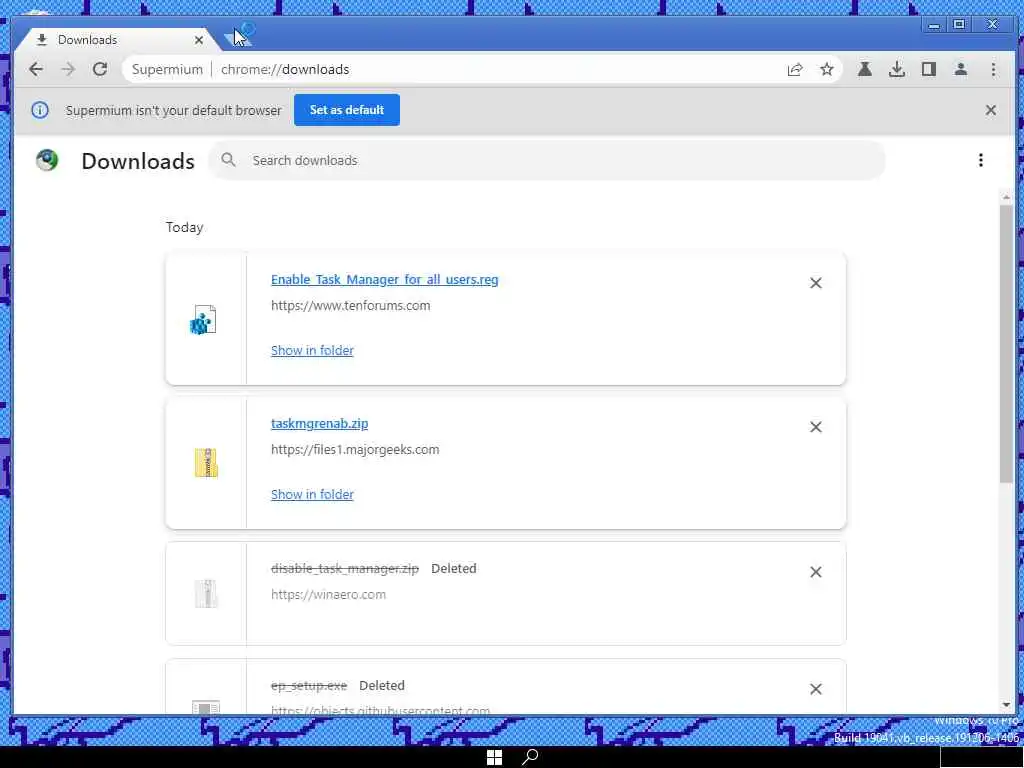Click the Supermium site chip in address bar
The width and height of the screenshot is (1024, 768).
coord(167,69)
